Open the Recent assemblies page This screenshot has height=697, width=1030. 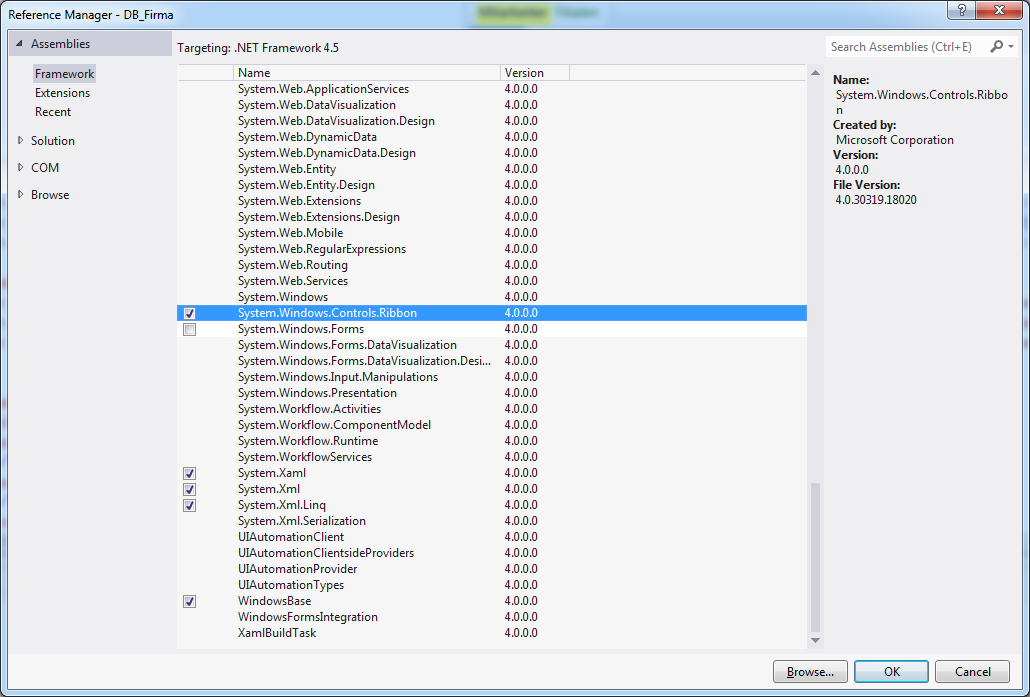pyautogui.click(x=53, y=112)
